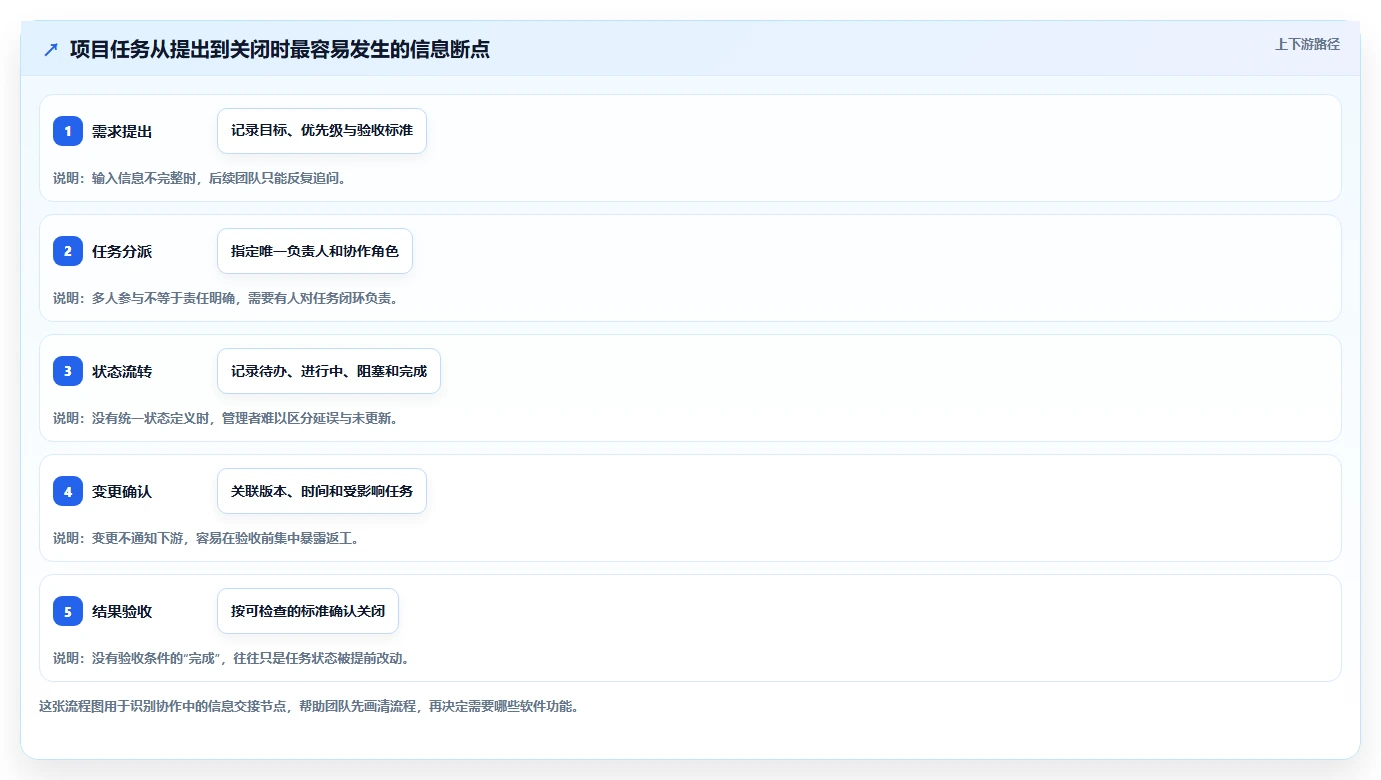Select the 上下游路径 label in the header
Viewport: 1381px width, 780px height.
(1307, 44)
